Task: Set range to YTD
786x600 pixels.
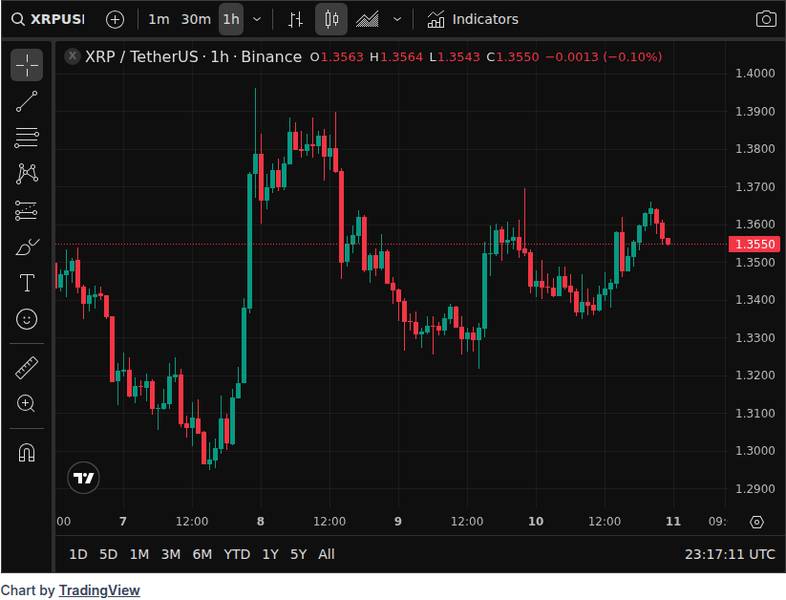Action: pyautogui.click(x=237, y=554)
